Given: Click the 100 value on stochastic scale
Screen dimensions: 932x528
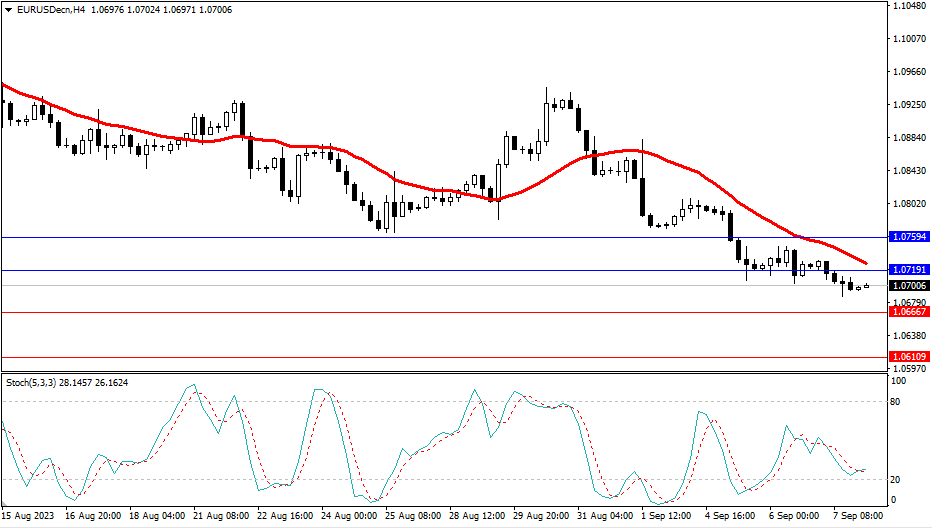Looking at the screenshot, I should (x=899, y=381).
